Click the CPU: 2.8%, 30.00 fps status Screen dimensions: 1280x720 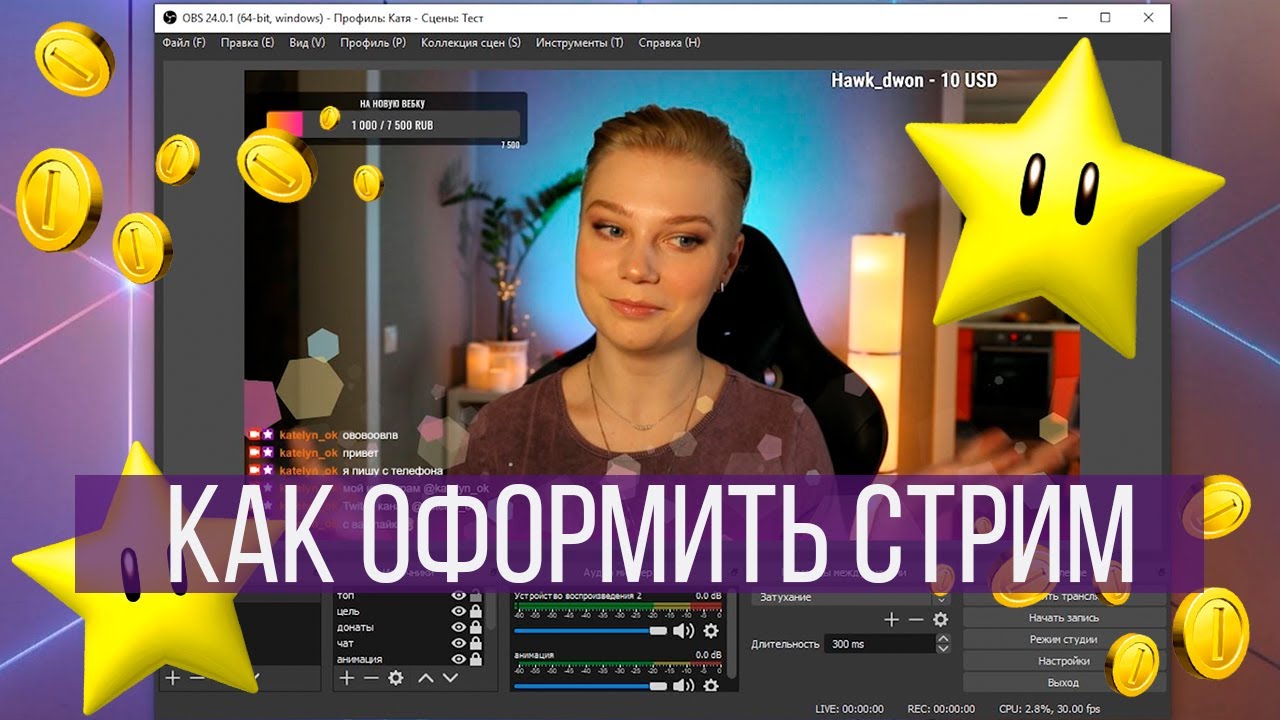click(1050, 709)
